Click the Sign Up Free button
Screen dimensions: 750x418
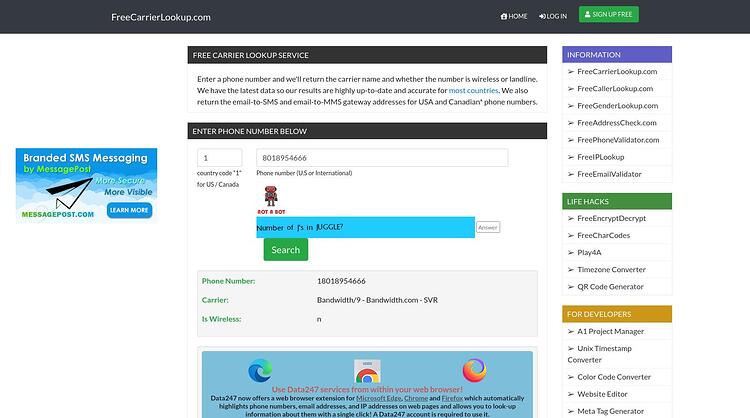(x=608, y=14)
